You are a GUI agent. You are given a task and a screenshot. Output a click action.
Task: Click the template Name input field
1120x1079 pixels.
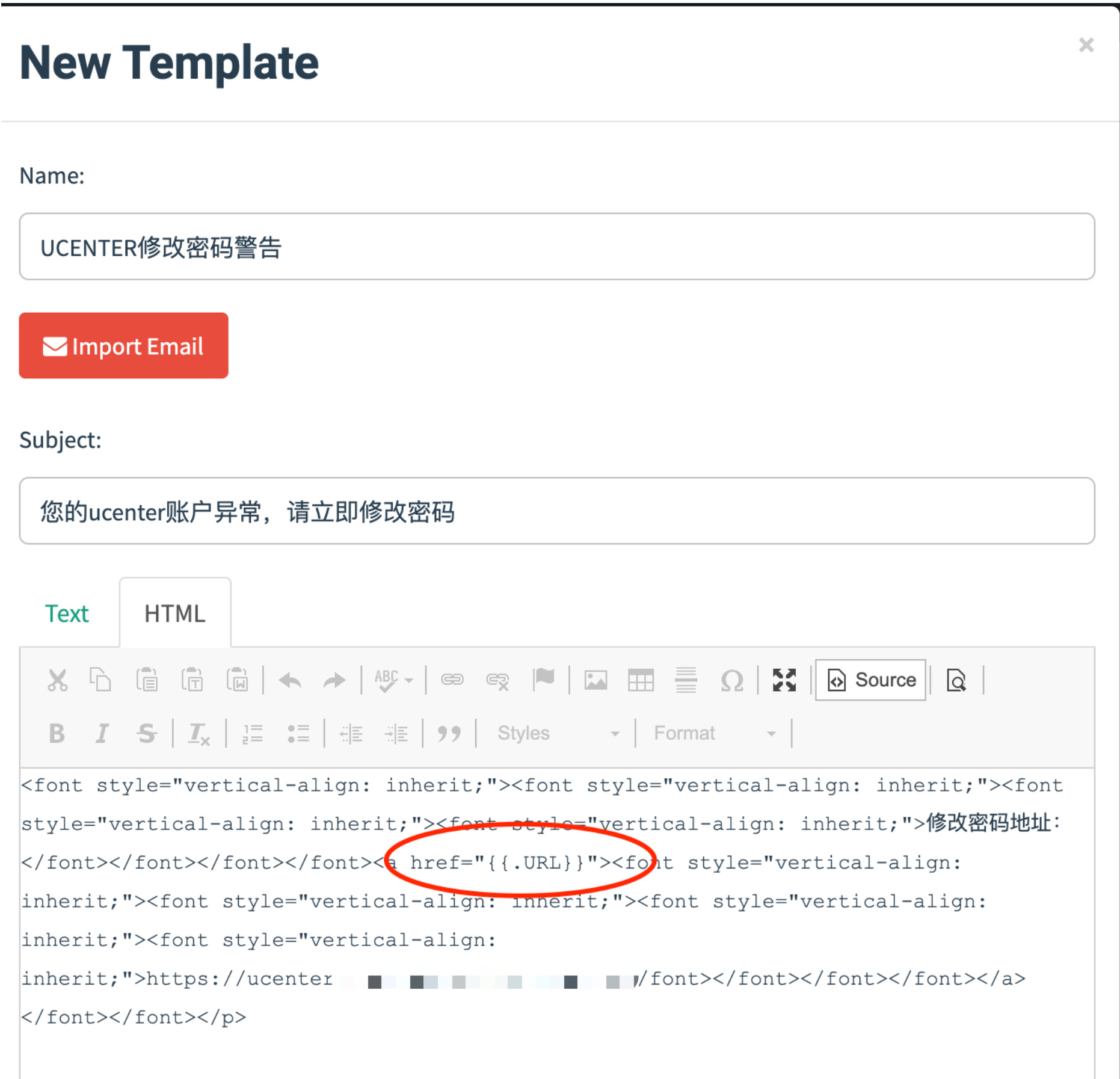coord(556,247)
